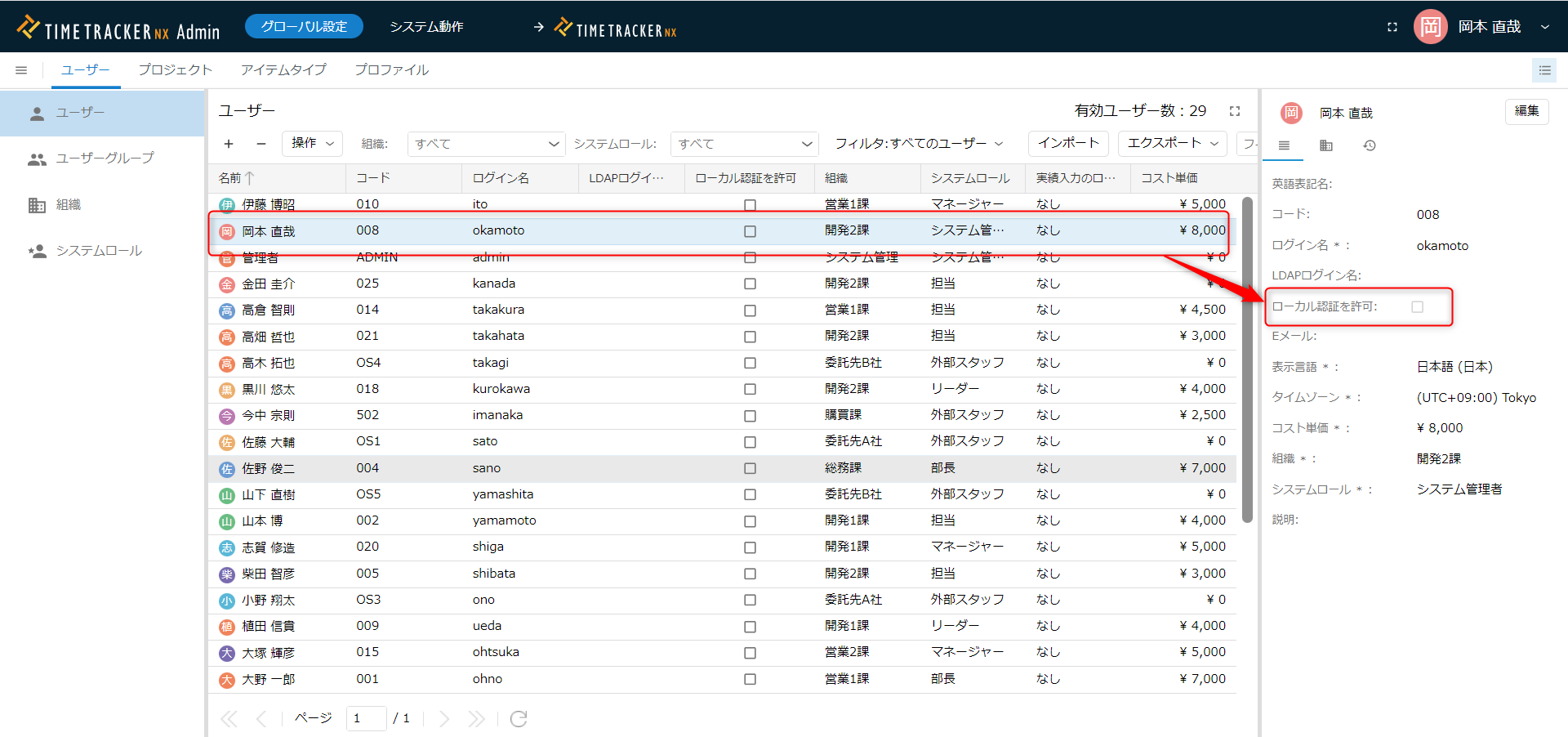Toggle browser fullscreen icon in header
The image size is (1568, 737).
click(1392, 27)
